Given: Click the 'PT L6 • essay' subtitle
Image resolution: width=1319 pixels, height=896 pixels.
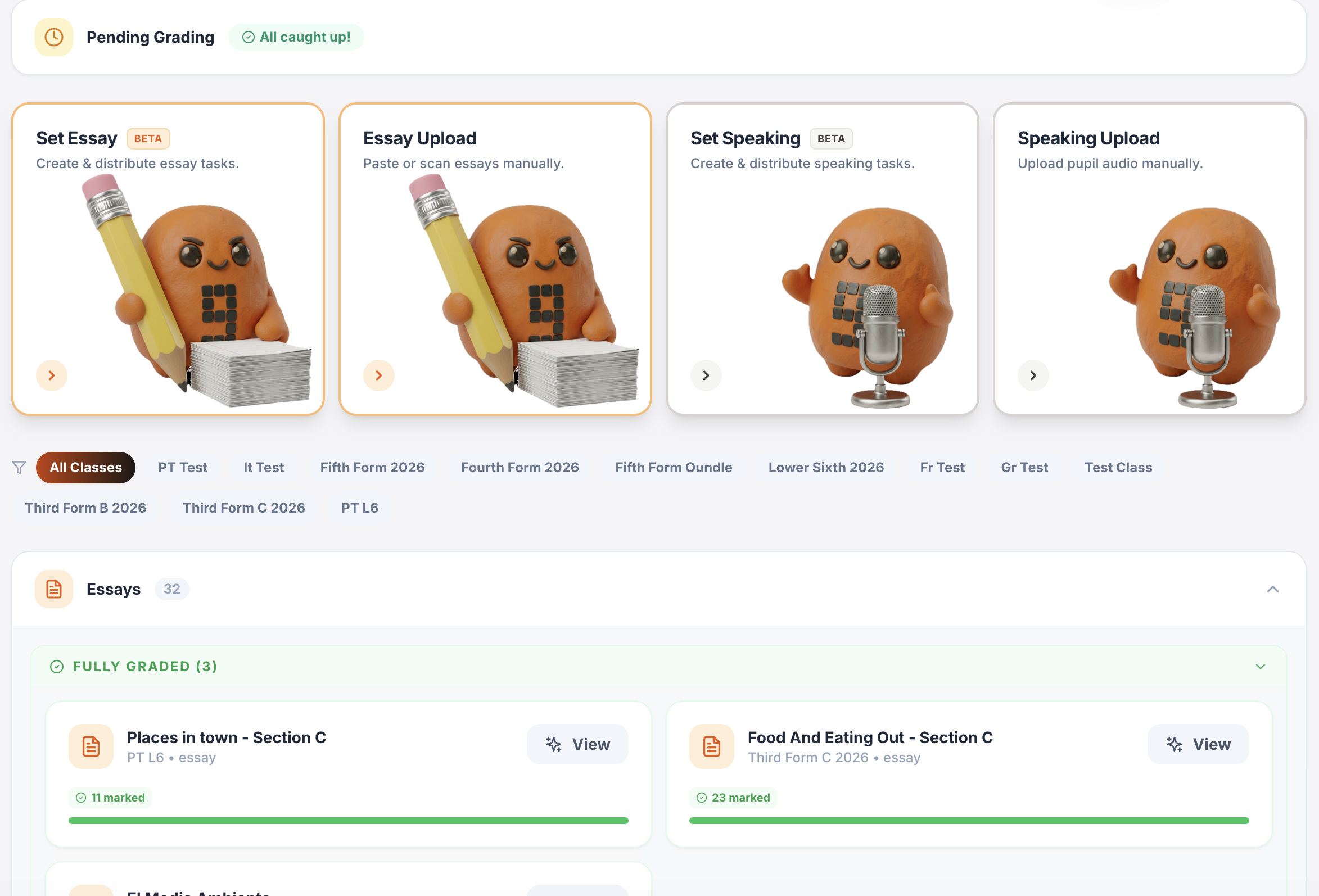Looking at the screenshot, I should (171, 758).
